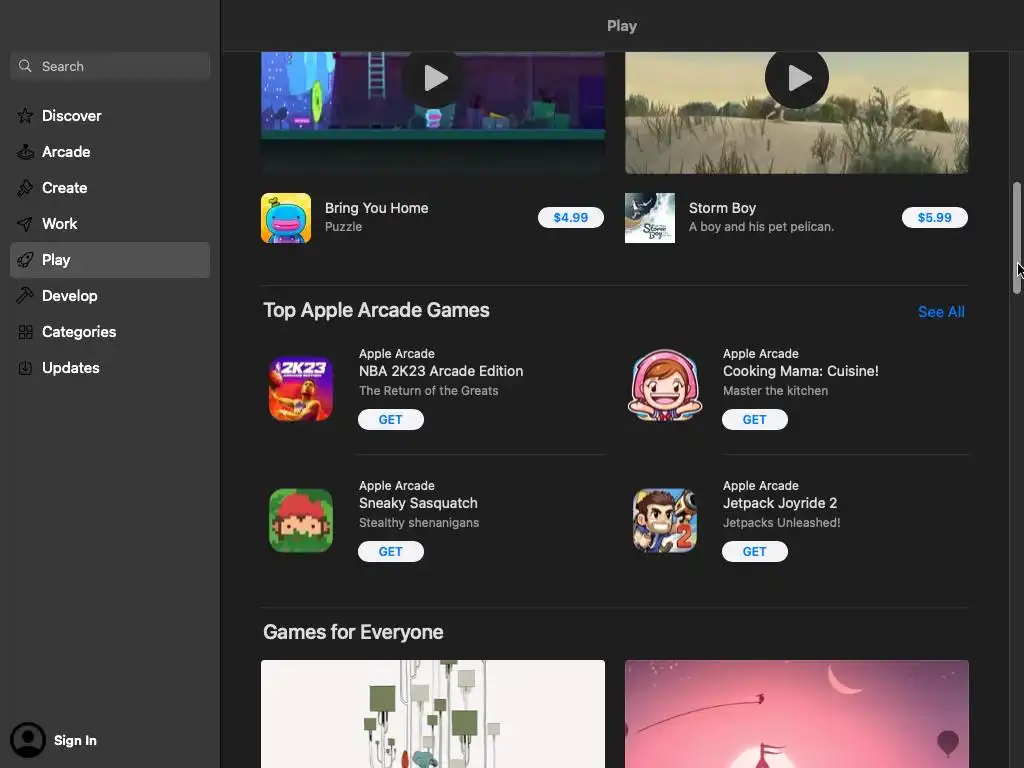The height and width of the screenshot is (768, 1024).
Task: Click the Work paper-plane icon
Action: [x=25, y=224]
